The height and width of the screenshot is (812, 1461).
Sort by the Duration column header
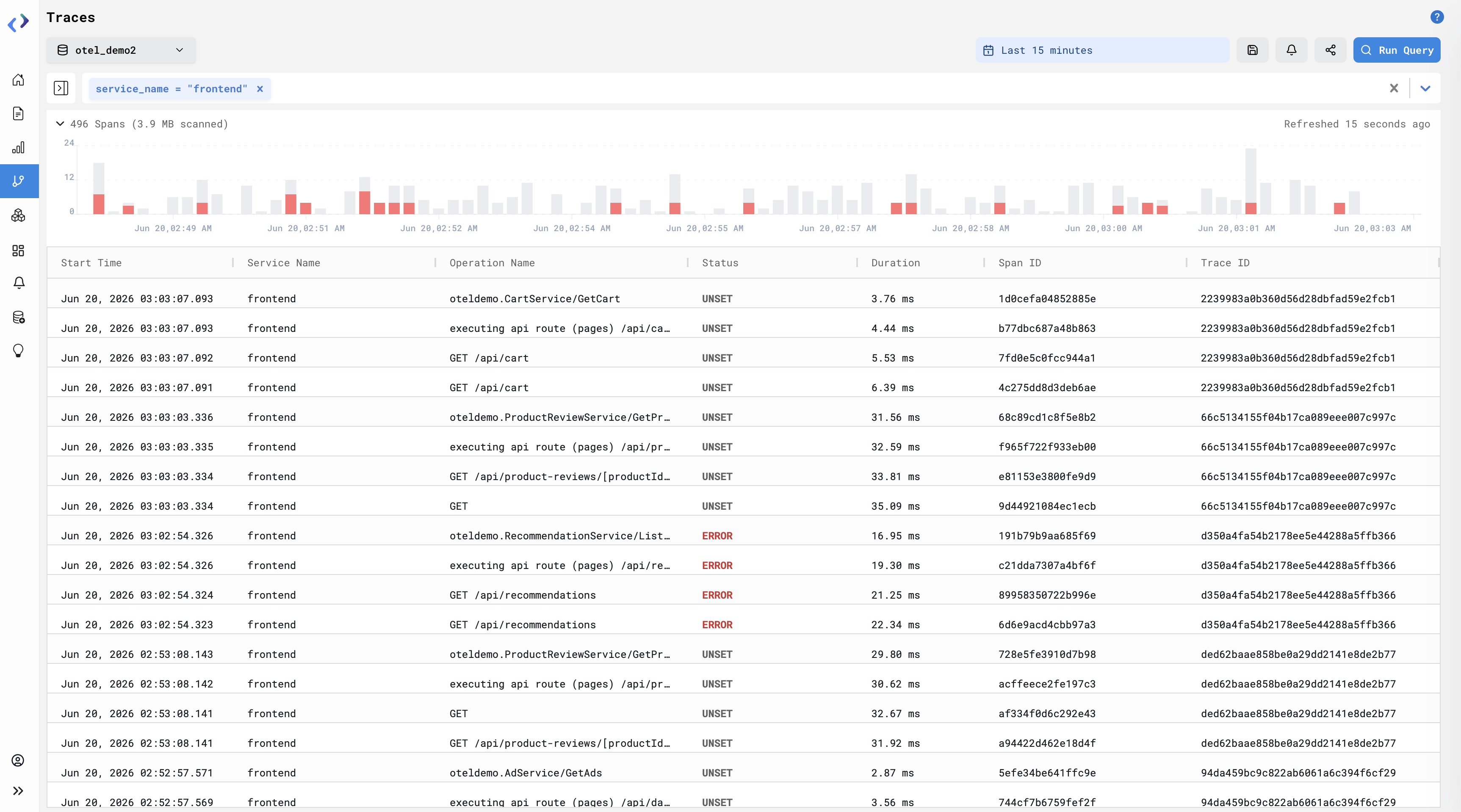[896, 262]
